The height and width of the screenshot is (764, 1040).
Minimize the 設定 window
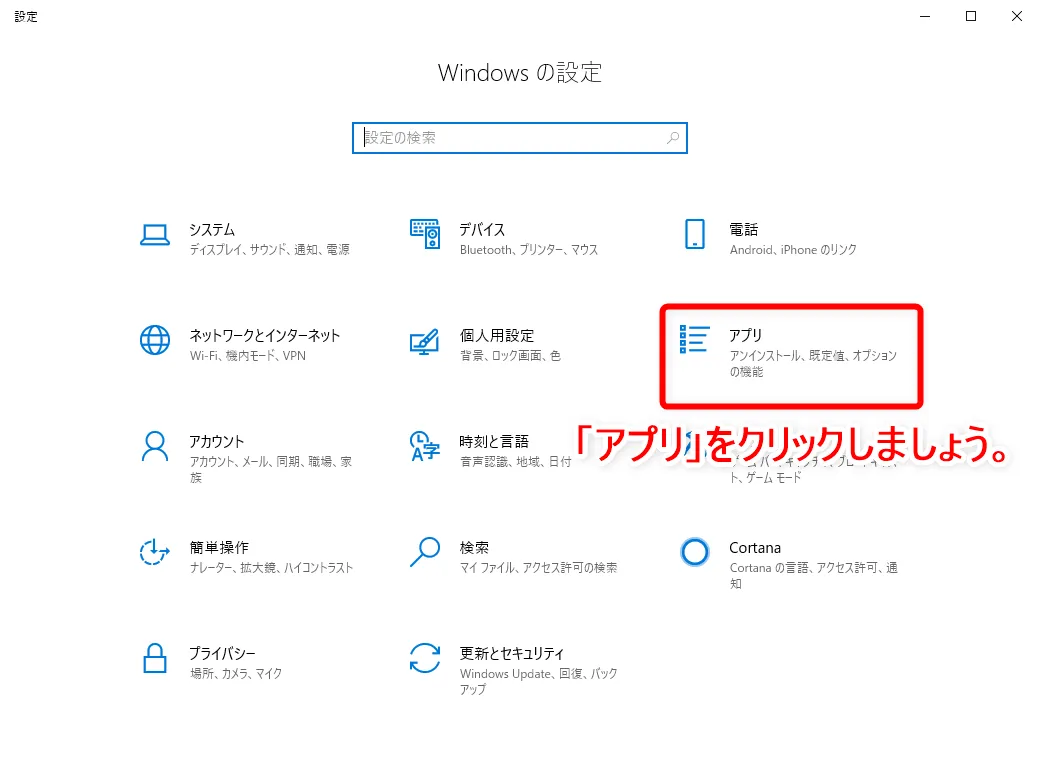click(x=925, y=16)
